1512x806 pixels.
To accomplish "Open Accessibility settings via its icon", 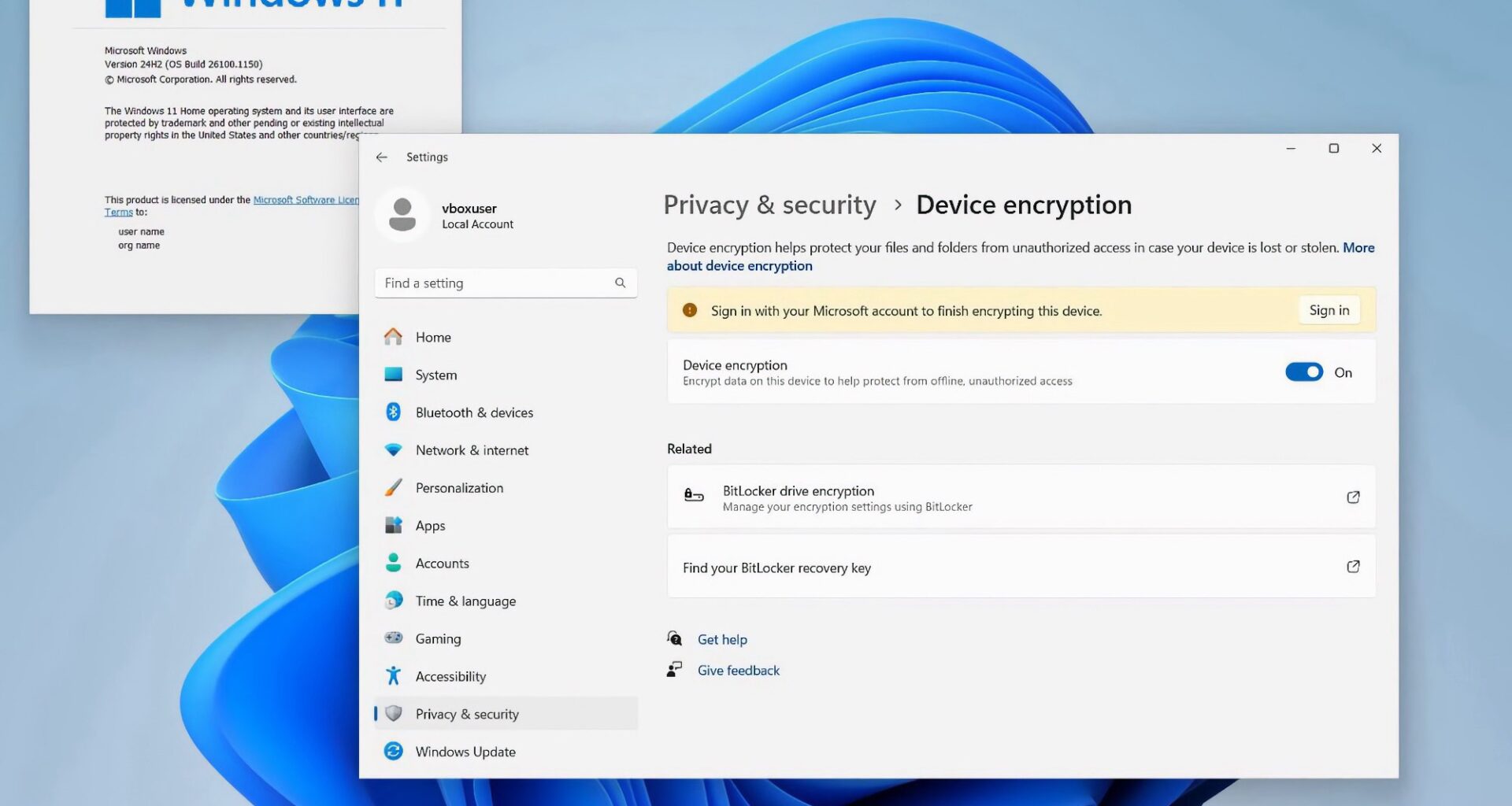I will (x=393, y=675).
